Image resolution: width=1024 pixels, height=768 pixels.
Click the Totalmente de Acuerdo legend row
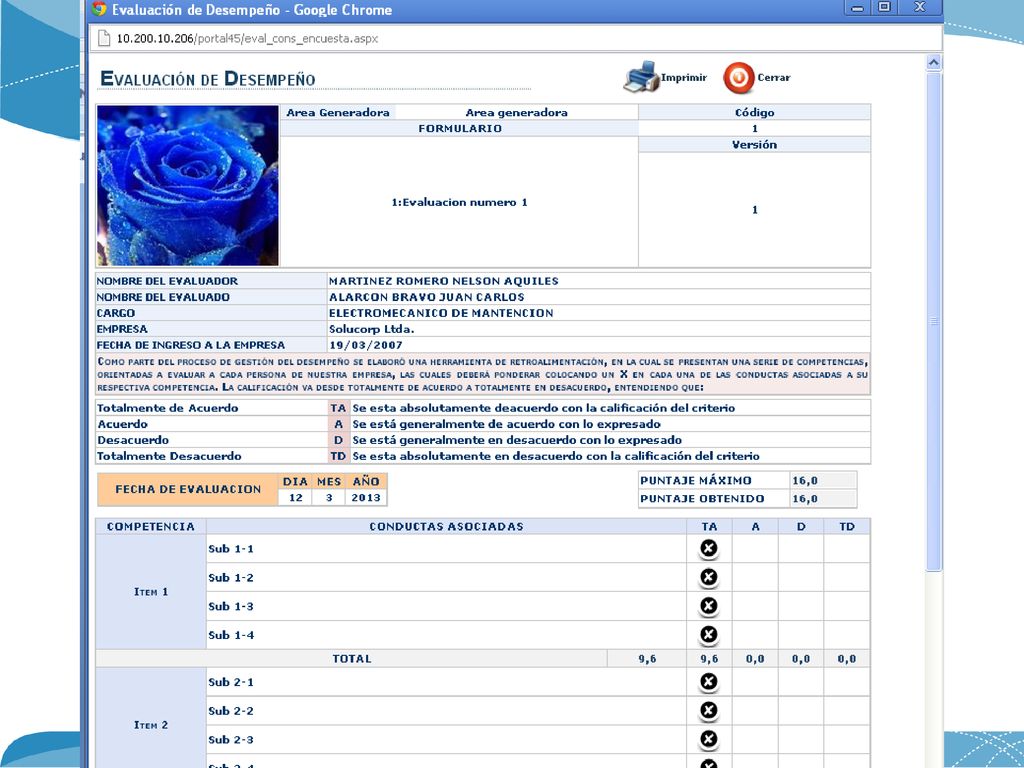click(x=483, y=408)
